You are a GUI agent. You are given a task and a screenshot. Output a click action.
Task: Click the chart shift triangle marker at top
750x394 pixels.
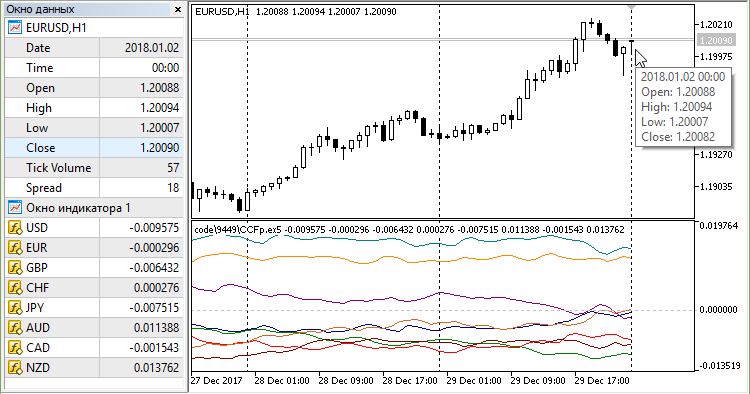[631, 7]
